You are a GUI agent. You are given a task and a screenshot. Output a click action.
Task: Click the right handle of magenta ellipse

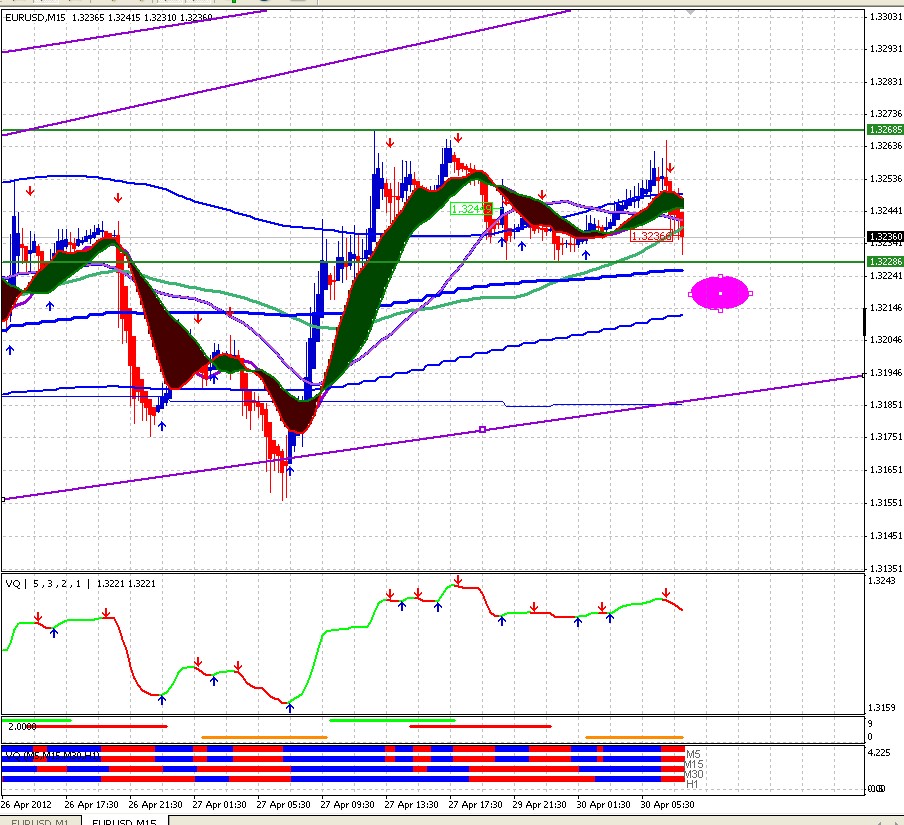(x=750, y=293)
